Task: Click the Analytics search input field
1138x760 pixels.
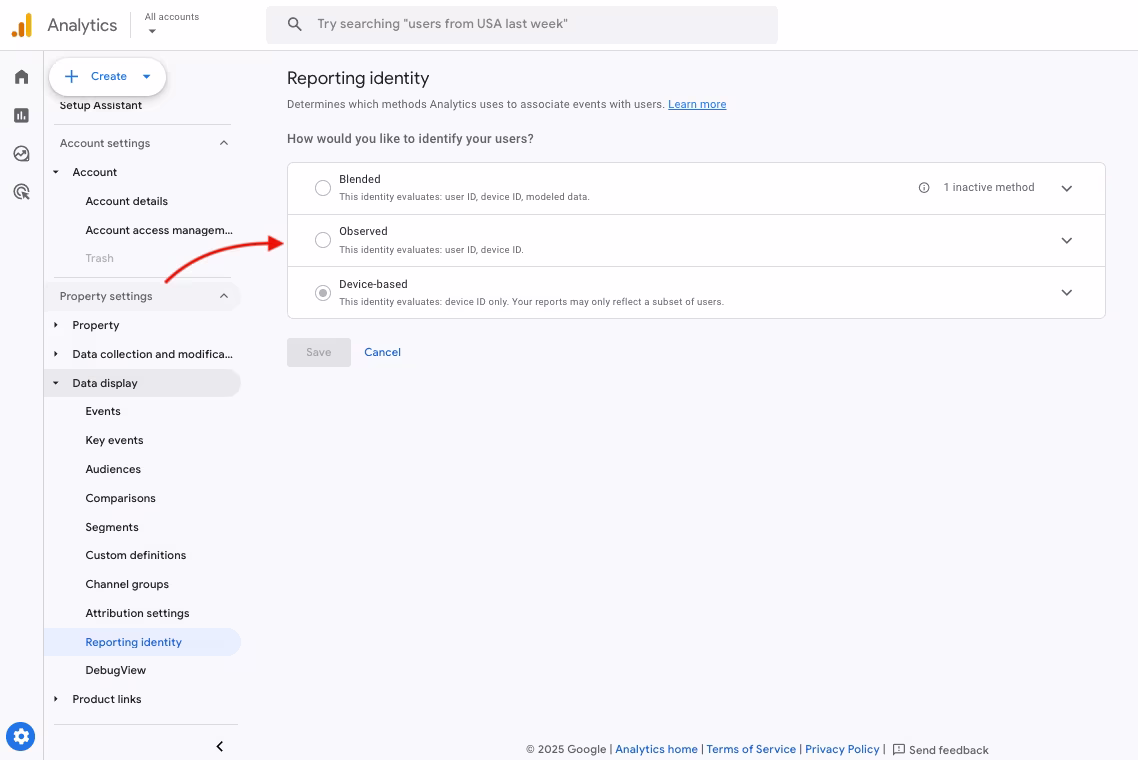Action: [x=522, y=25]
